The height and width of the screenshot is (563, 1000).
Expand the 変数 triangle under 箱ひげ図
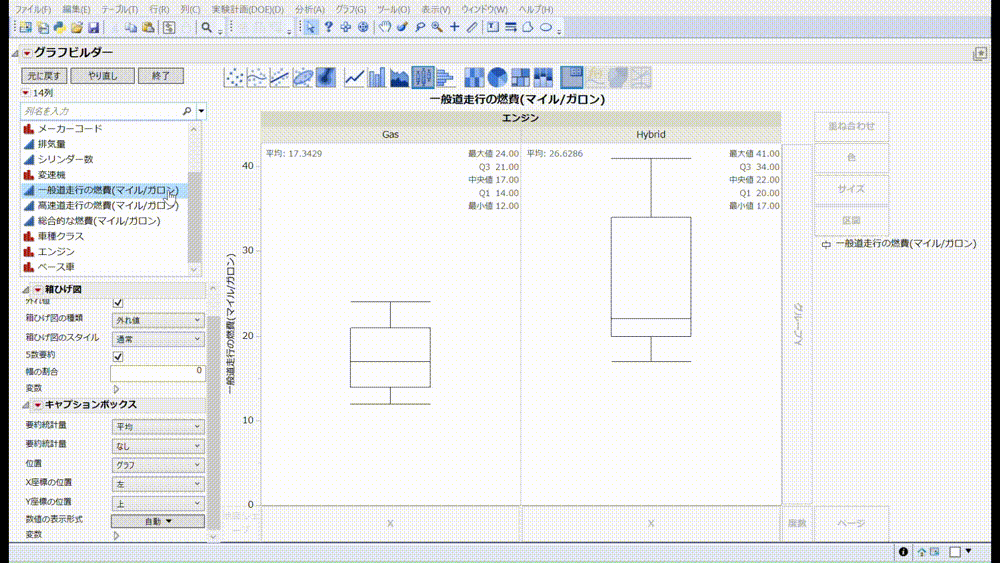point(116,389)
